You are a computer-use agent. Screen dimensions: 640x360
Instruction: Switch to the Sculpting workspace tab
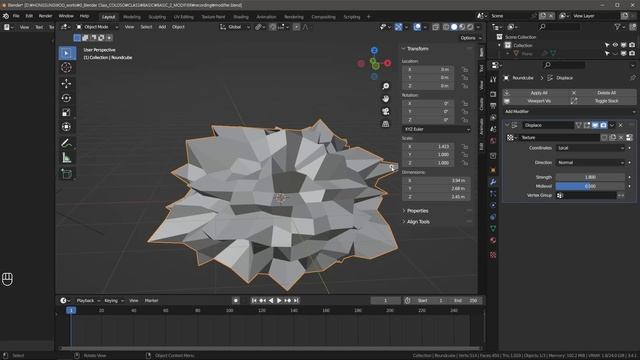click(157, 17)
